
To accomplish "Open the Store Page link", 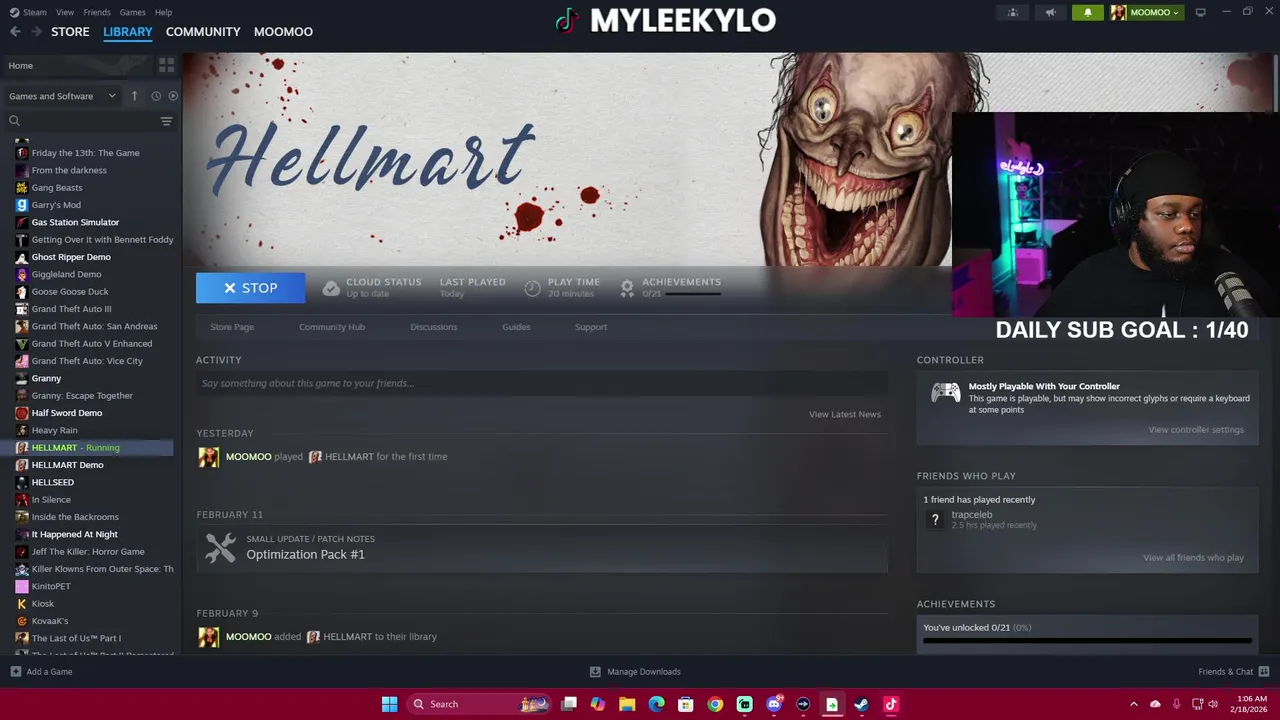I will coord(232,327).
